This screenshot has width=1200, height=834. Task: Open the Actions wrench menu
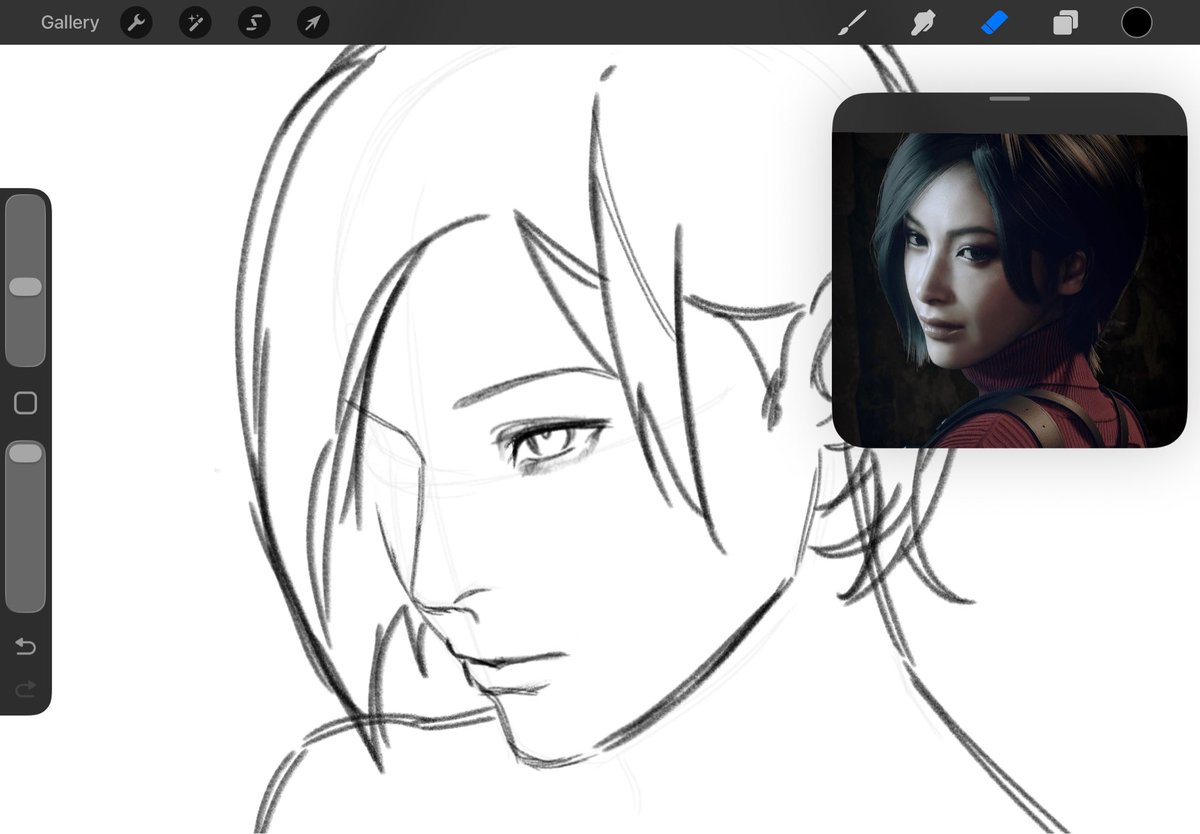(136, 22)
